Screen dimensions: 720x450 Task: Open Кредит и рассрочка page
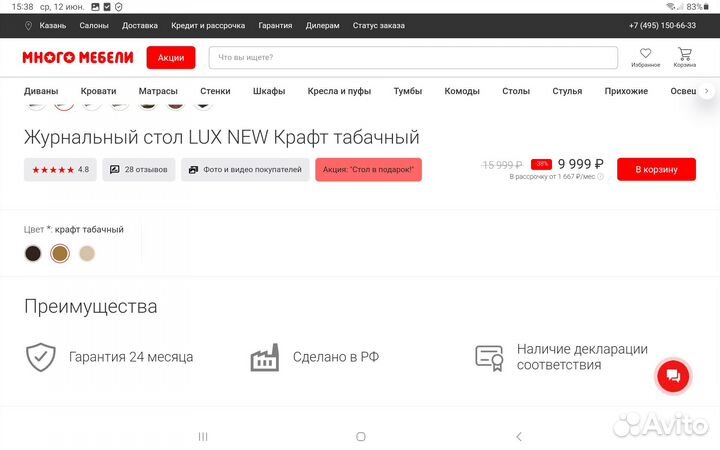click(208, 26)
